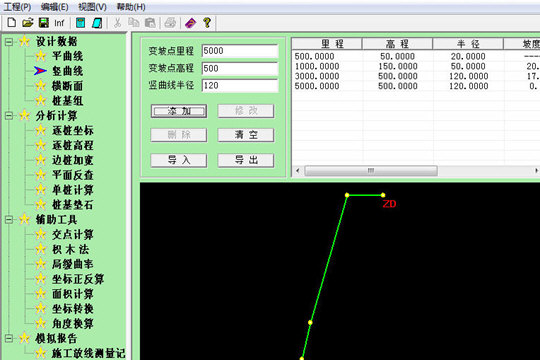The width and height of the screenshot is (540, 360).
Task: Click the star icon beside 坐标正反算
Action: coord(41,279)
